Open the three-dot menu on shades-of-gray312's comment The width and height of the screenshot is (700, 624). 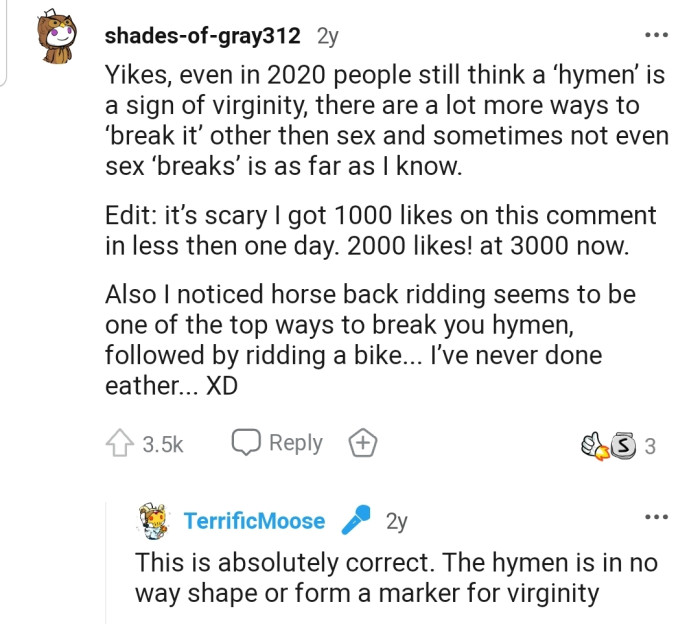point(656,36)
